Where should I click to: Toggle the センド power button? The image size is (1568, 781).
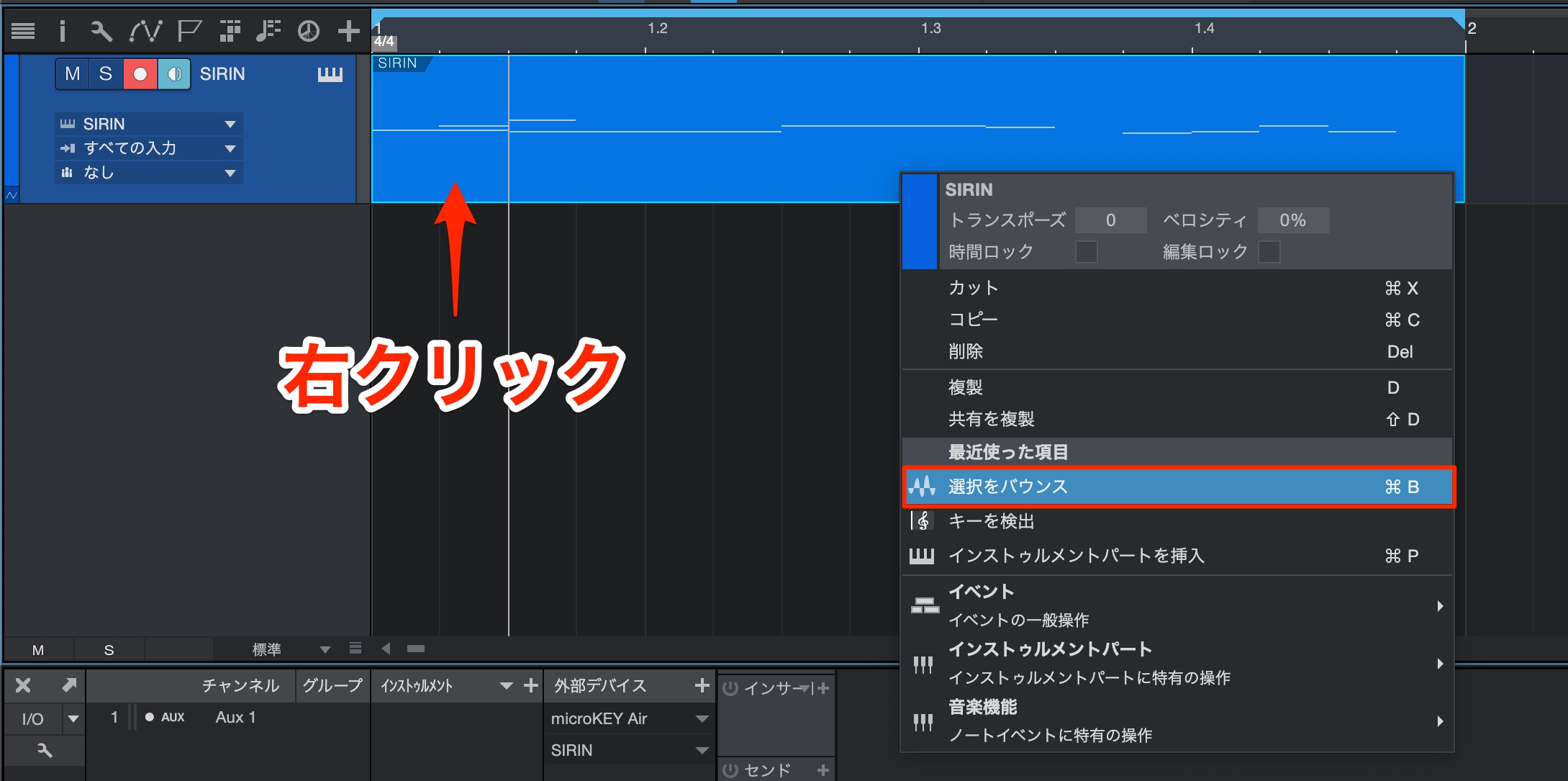point(730,770)
